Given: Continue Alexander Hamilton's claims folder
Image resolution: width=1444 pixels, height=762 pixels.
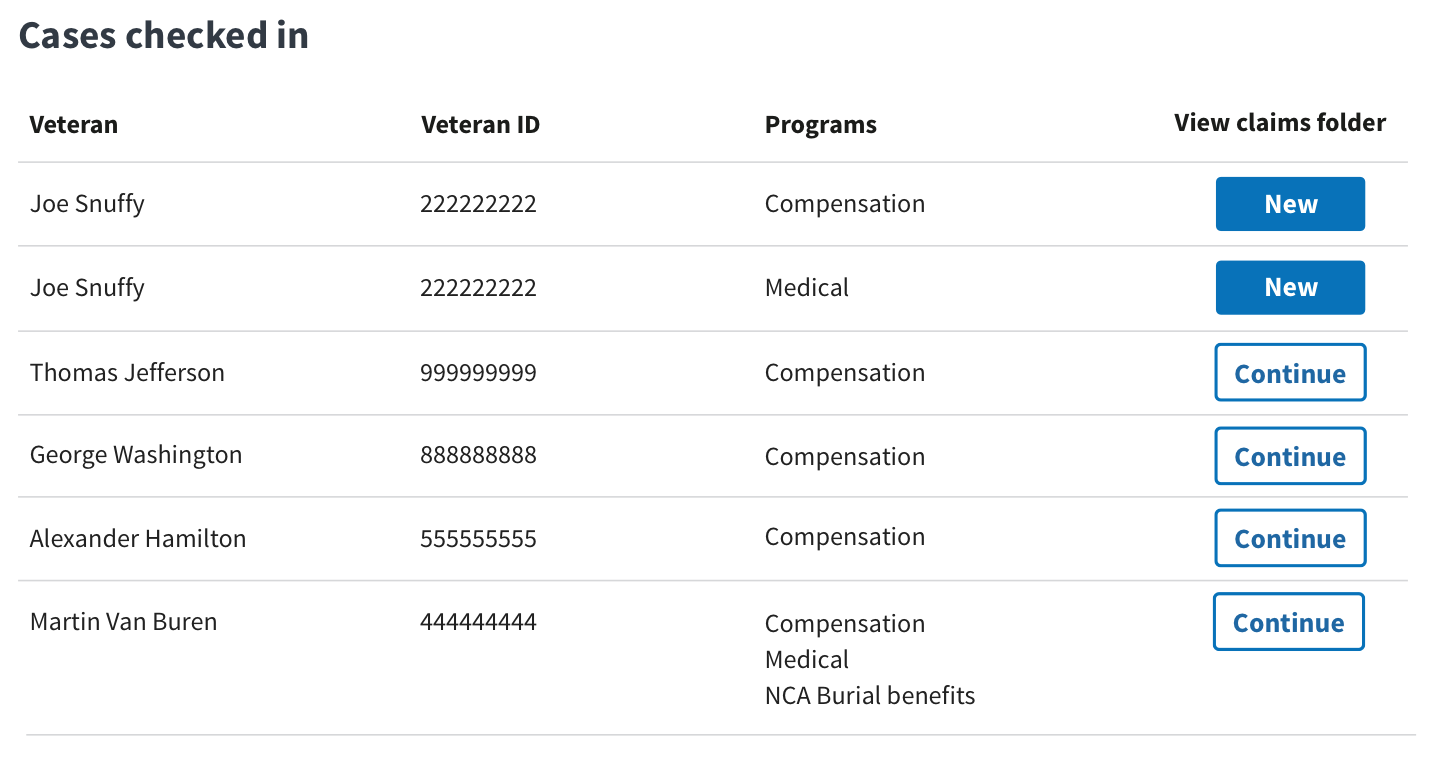Looking at the screenshot, I should coord(1290,539).
